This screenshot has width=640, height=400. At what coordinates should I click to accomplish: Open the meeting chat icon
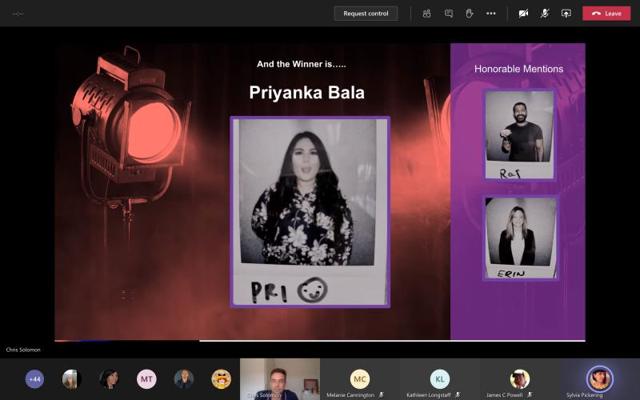click(448, 13)
